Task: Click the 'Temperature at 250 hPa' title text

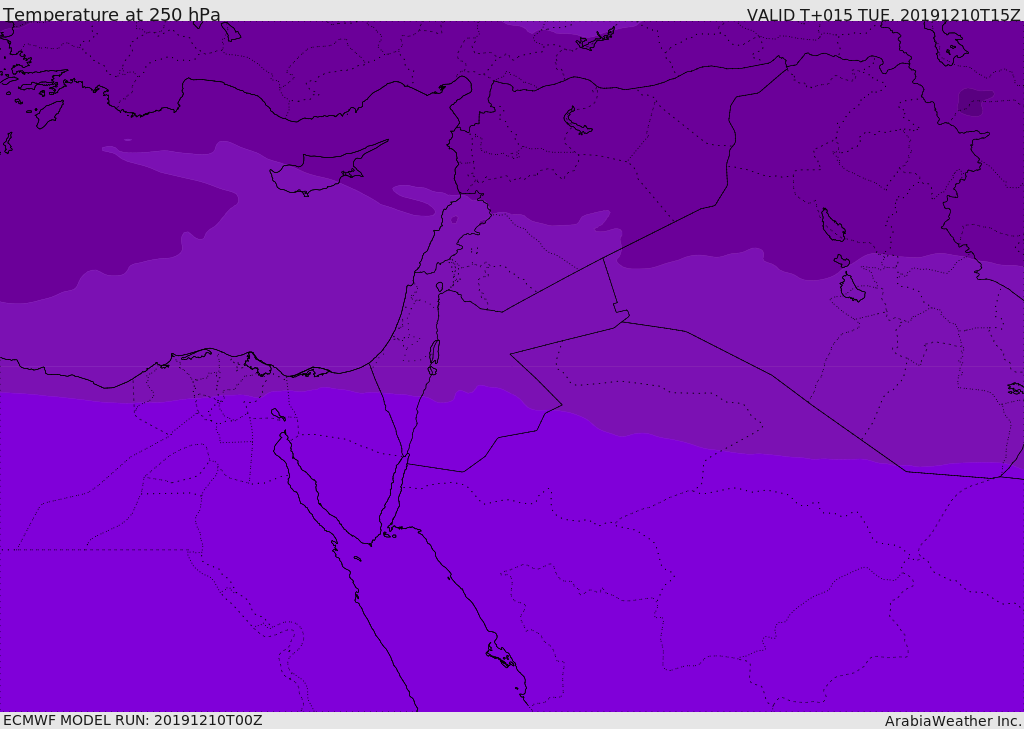Action: 112,14
